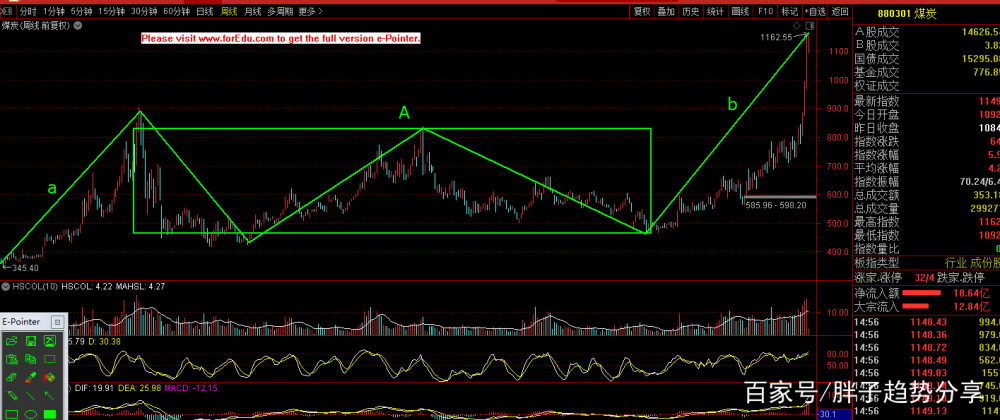Screen dimensions: 1000x420
Task: Click the open folder icon in E-Pointer
Action: (x=11, y=341)
